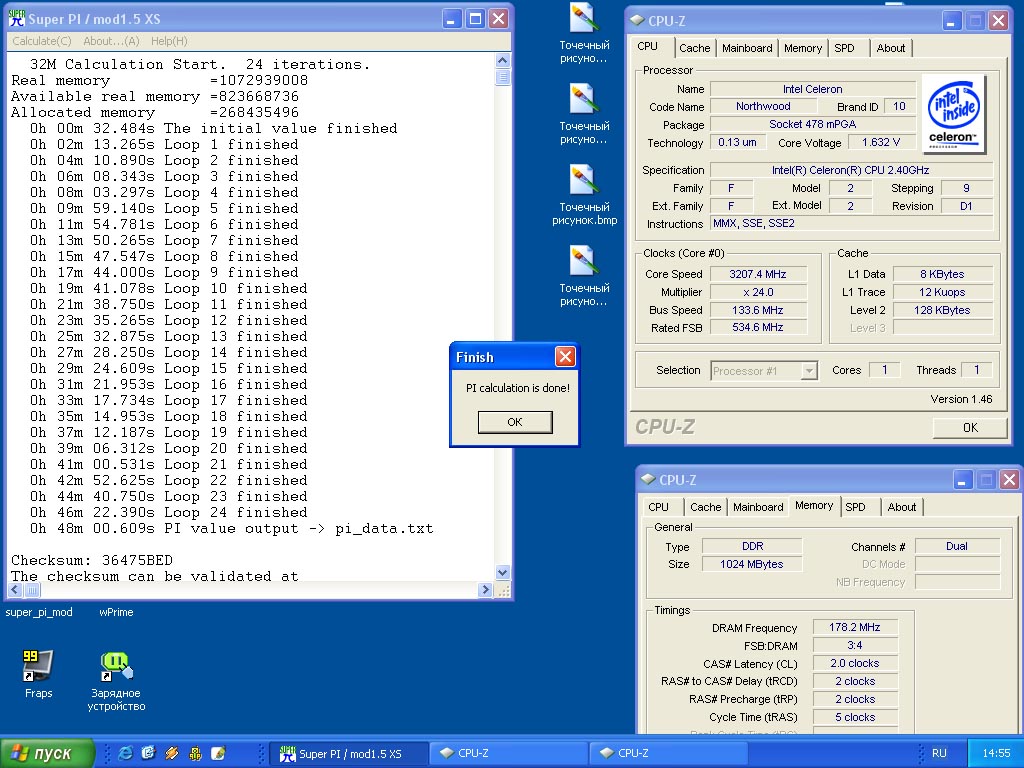The width and height of the screenshot is (1024, 768).
Task: Click the paint-brush quick launch icon
Action: pyautogui.click(x=218, y=753)
